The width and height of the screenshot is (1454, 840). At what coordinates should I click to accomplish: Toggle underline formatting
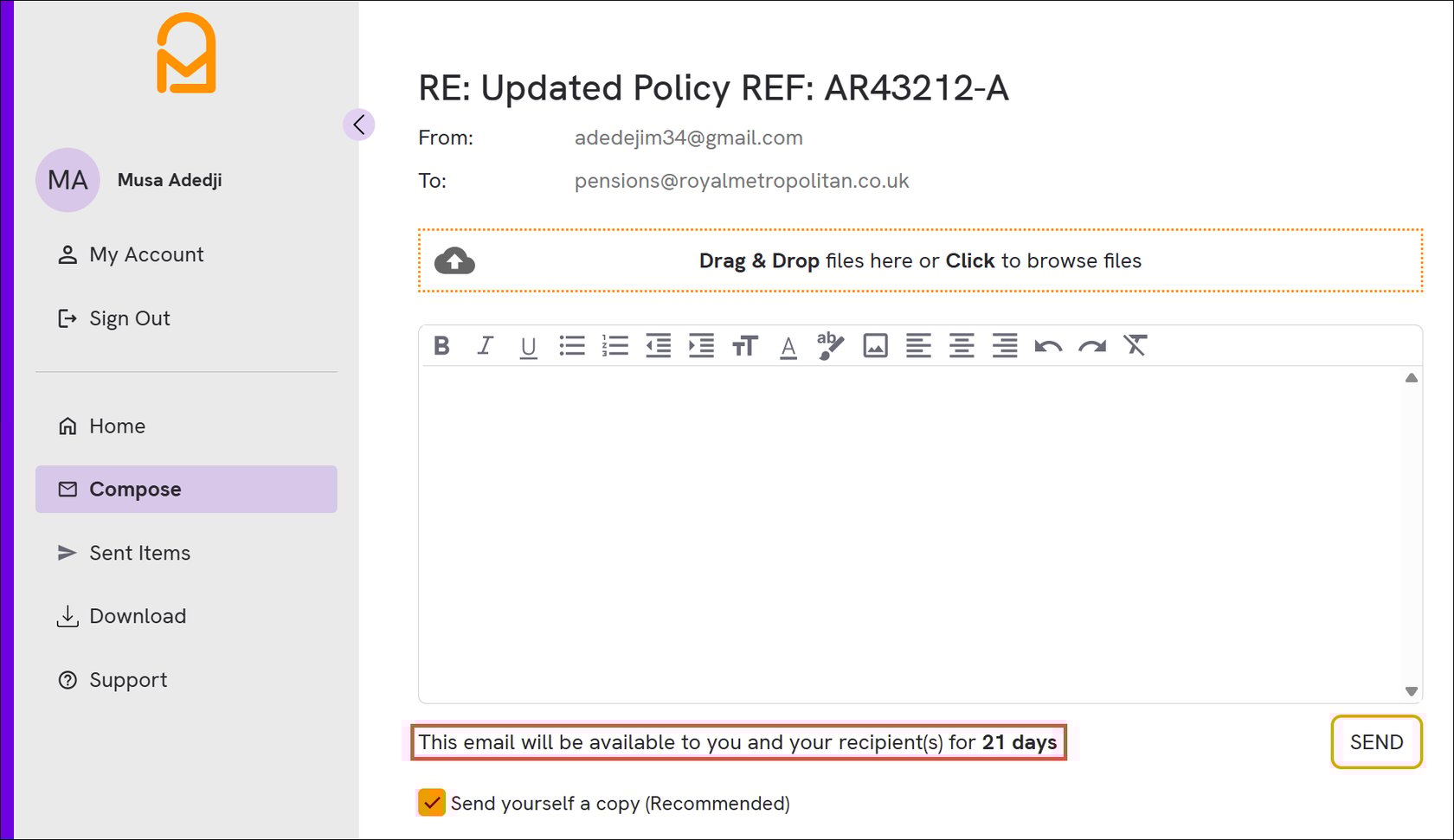pos(528,345)
